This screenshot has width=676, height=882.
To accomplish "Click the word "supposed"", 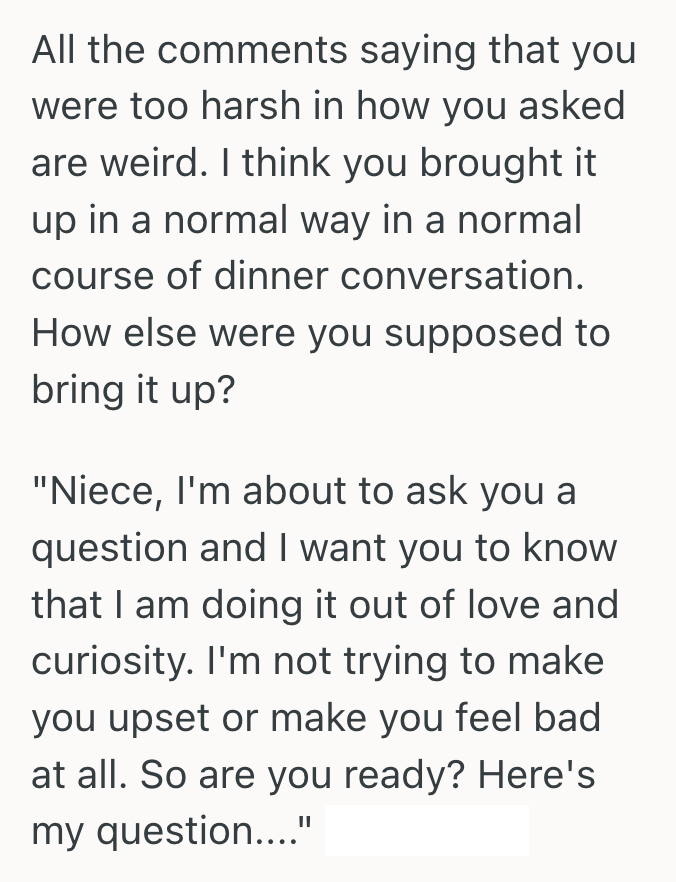I will [460, 331].
